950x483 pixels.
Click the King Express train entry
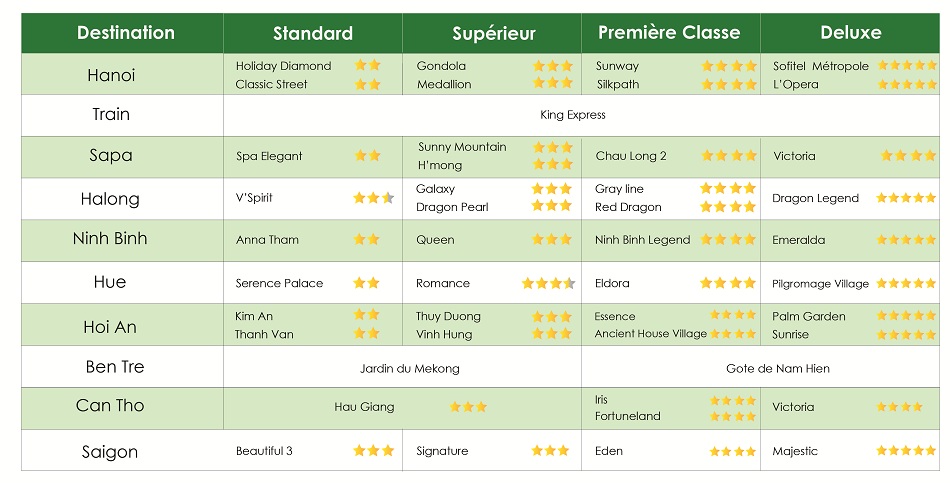pyautogui.click(x=573, y=115)
